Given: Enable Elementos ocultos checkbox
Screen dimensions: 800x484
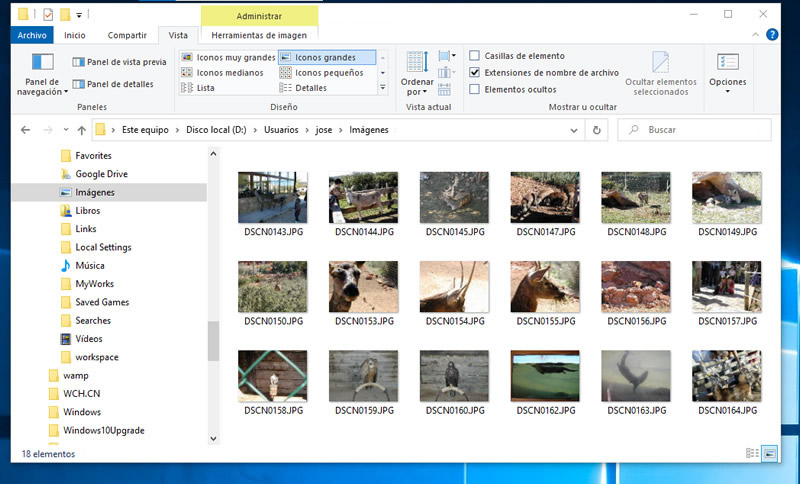Looking at the screenshot, I should (x=475, y=90).
